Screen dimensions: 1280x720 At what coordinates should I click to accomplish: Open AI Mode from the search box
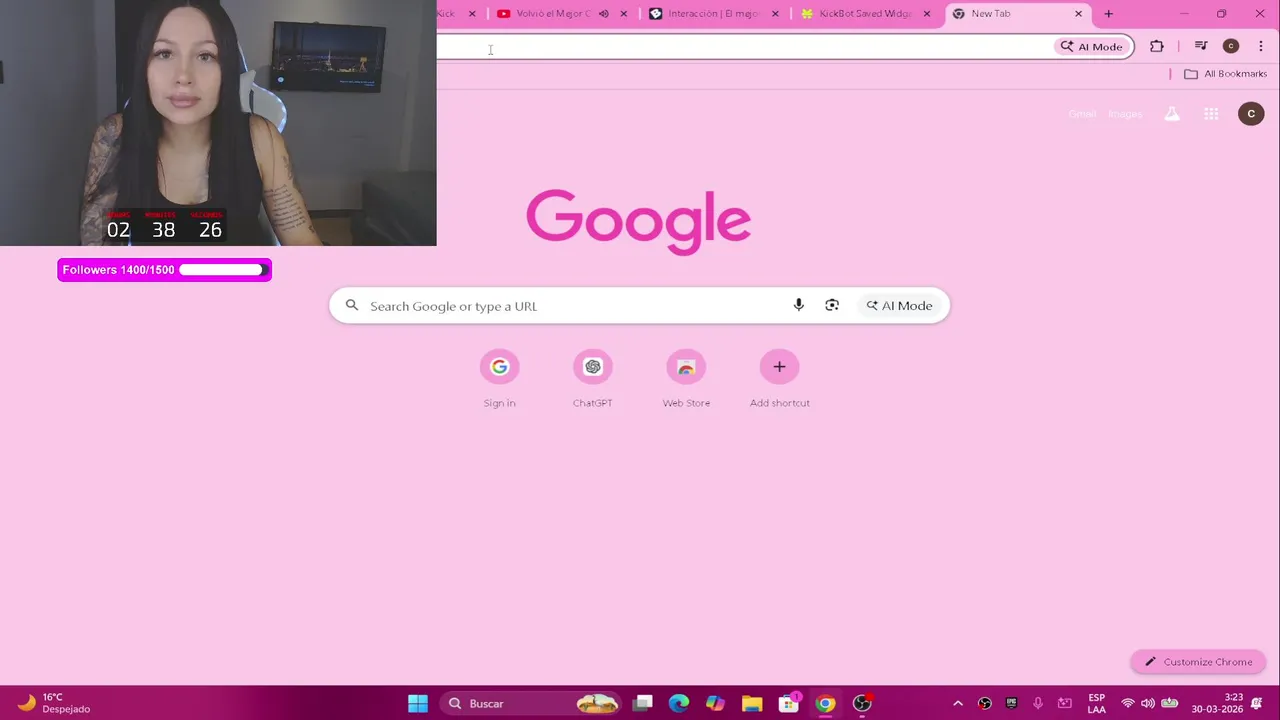tap(900, 306)
